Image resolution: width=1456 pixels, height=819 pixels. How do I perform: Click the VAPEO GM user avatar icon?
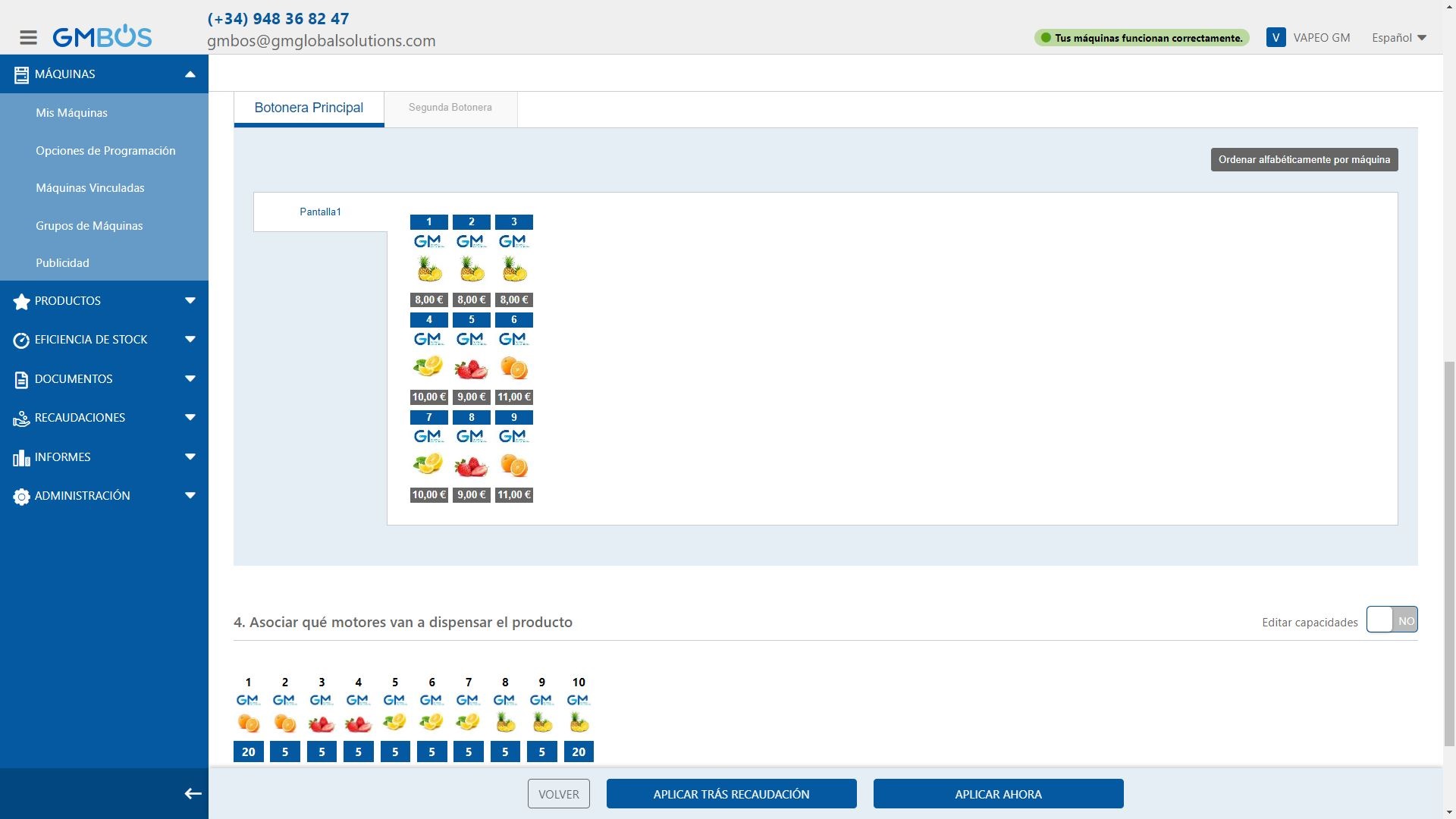[x=1276, y=37]
